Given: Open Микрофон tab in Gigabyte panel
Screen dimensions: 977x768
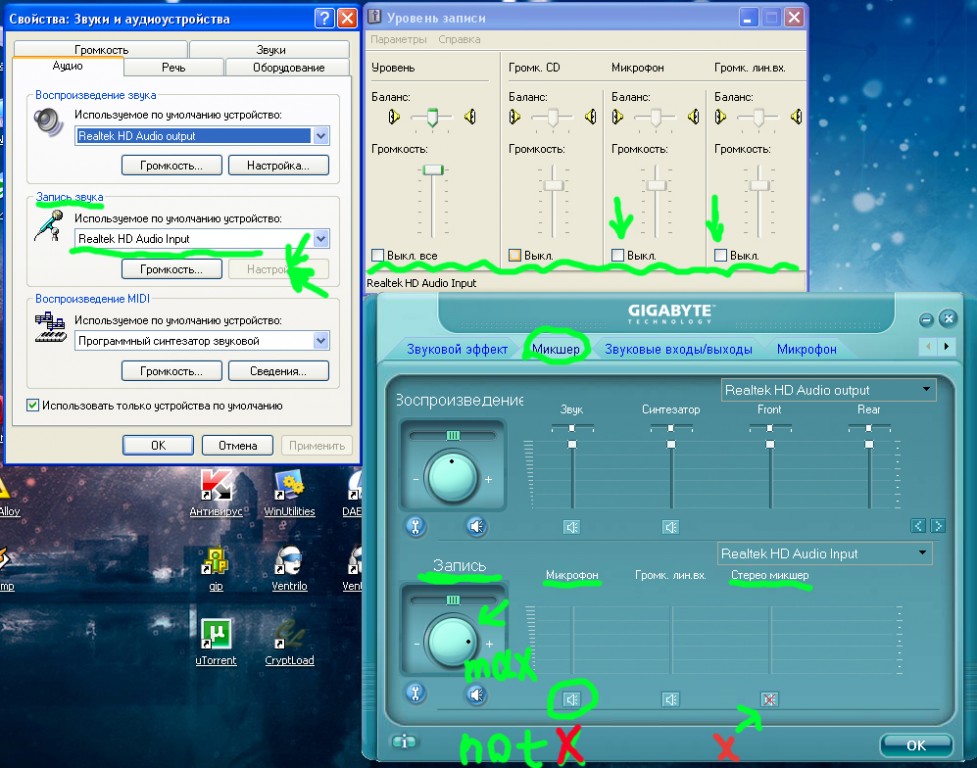Looking at the screenshot, I should [806, 349].
